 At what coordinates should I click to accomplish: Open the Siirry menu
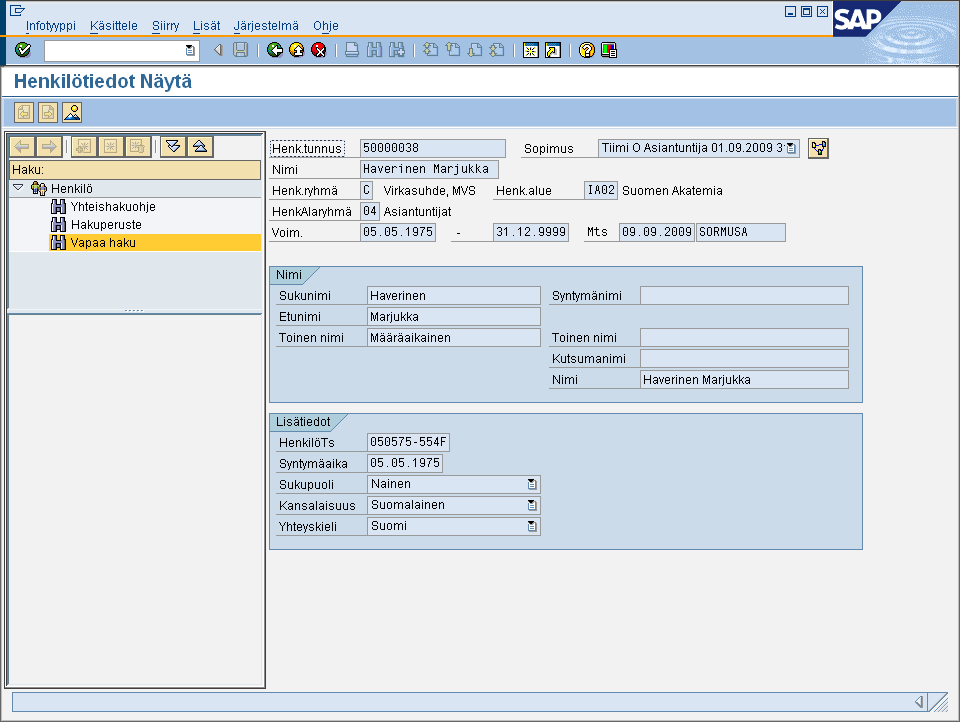tap(165, 26)
